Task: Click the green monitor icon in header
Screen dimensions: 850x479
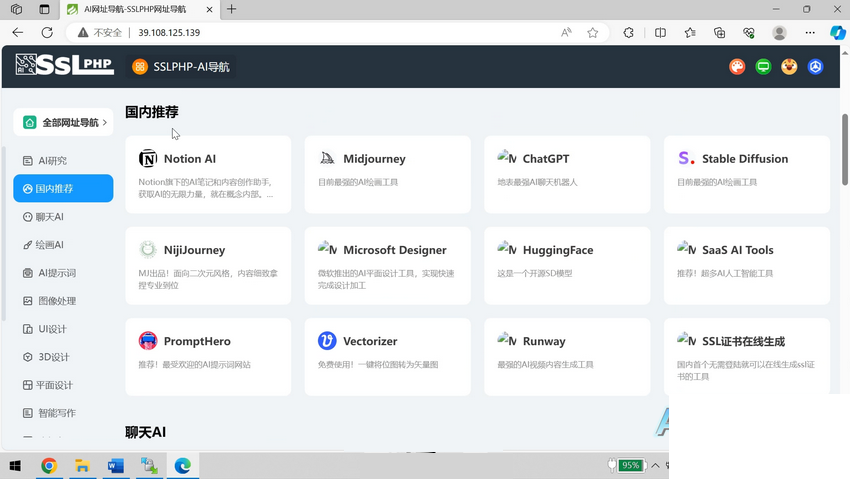Action: click(763, 67)
